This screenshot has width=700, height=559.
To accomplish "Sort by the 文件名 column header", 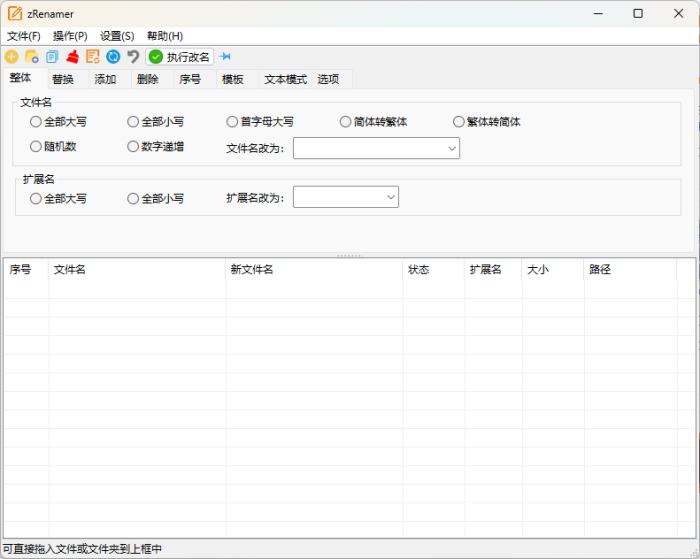I will pos(137,269).
